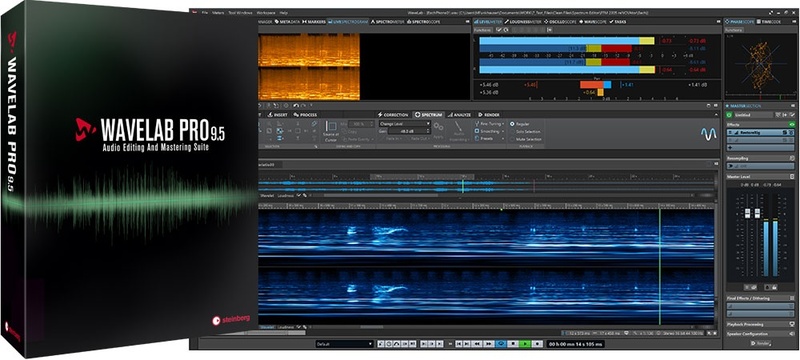Click the Render button in Master Section

(761, 343)
